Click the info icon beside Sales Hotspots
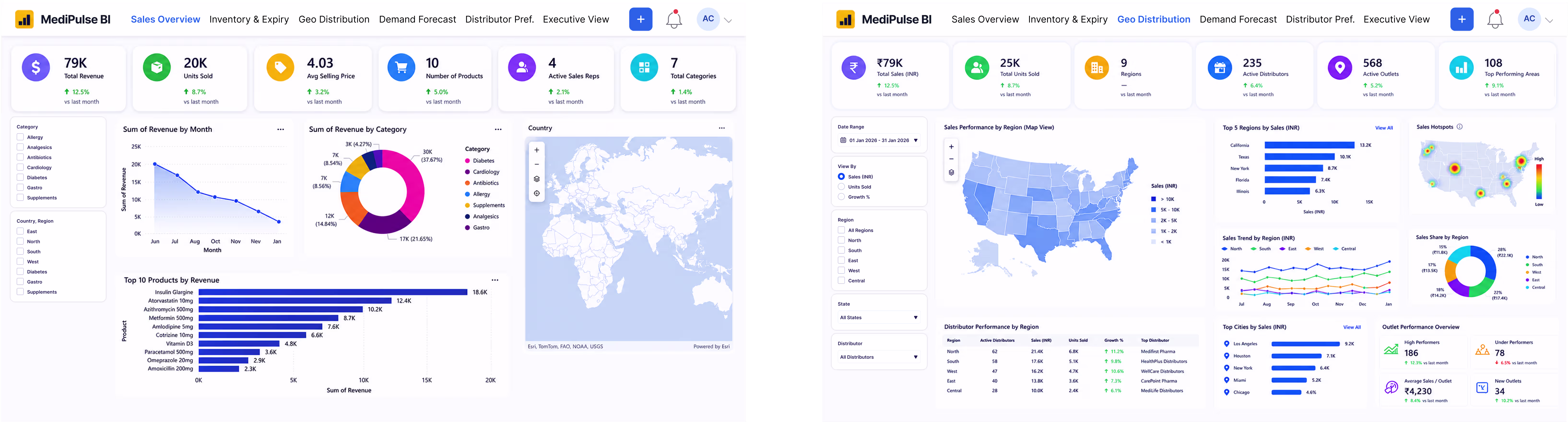Viewport: 1568px width, 422px height. point(1460,127)
